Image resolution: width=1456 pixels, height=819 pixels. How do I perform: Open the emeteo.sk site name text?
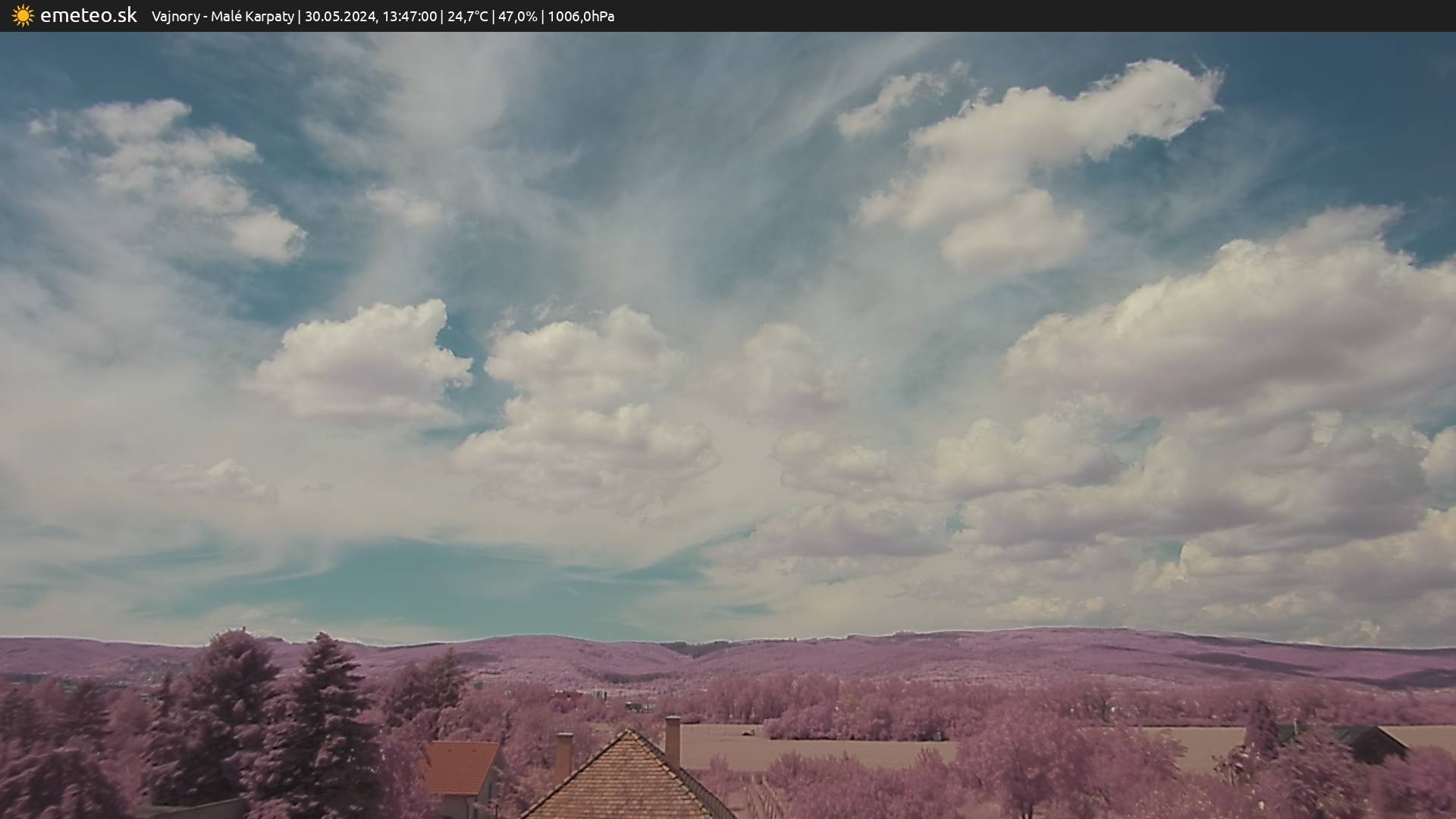pyautogui.click(x=89, y=15)
